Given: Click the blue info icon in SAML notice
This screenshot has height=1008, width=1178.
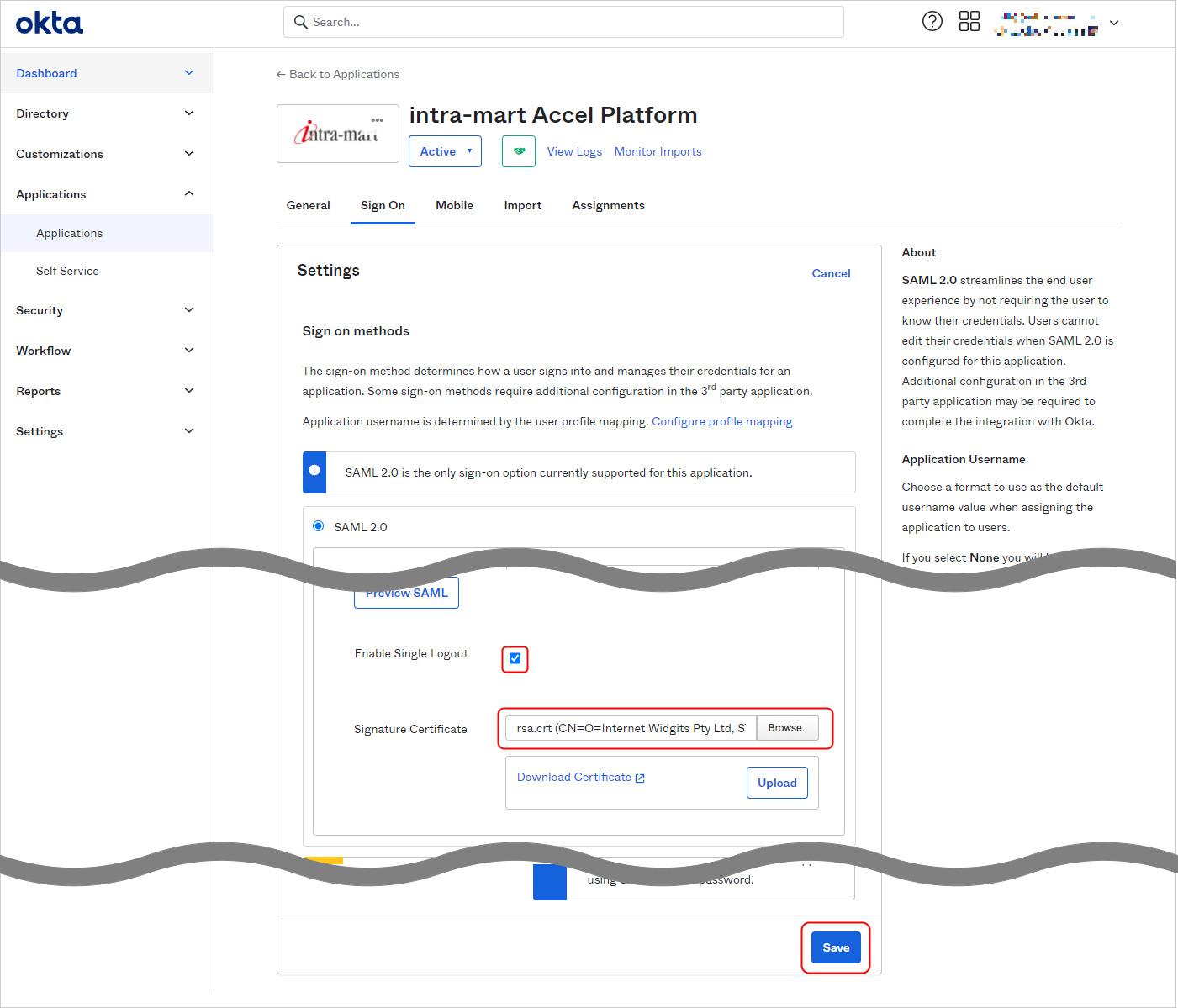Looking at the screenshot, I should pos(314,471).
